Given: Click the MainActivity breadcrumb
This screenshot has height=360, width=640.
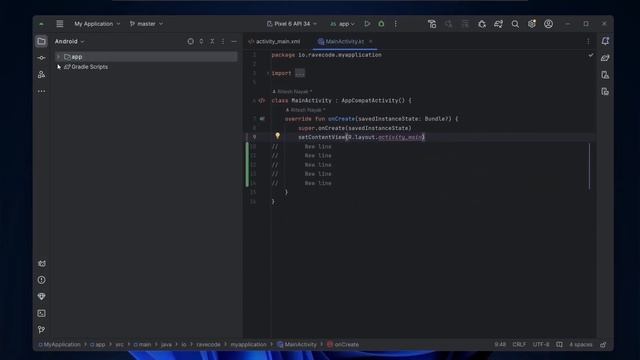Looking at the screenshot, I should [x=297, y=344].
